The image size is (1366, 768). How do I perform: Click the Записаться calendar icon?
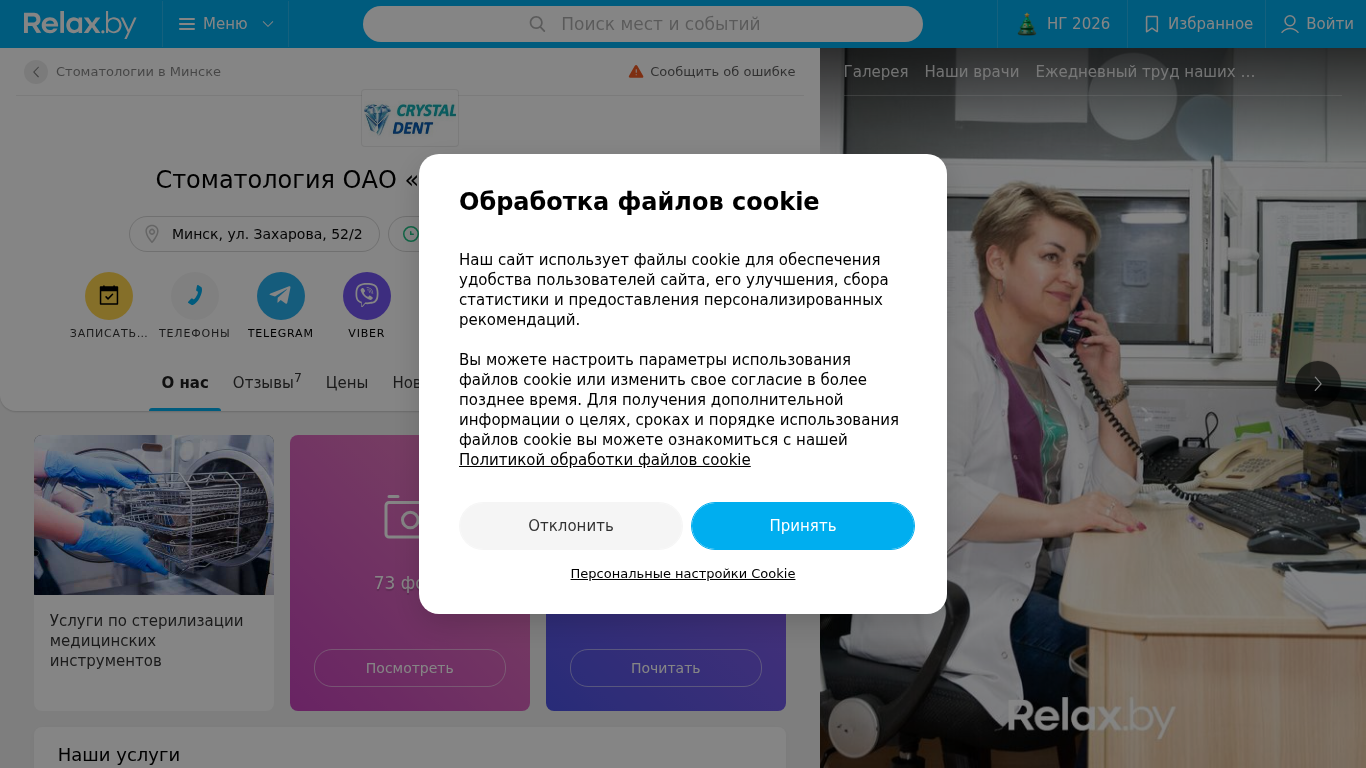[x=109, y=296]
